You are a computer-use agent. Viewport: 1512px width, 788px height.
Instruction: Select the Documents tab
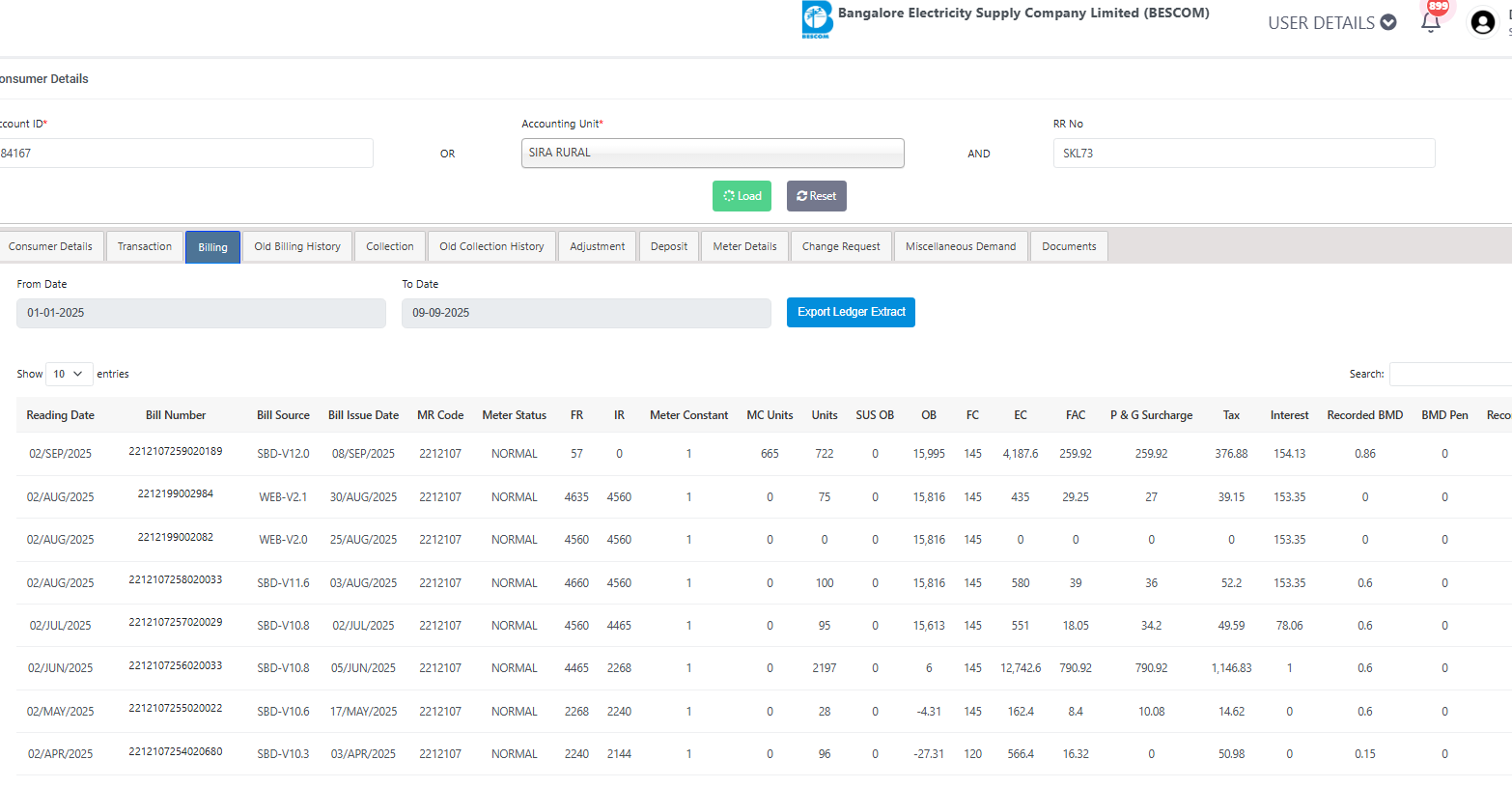(1069, 246)
